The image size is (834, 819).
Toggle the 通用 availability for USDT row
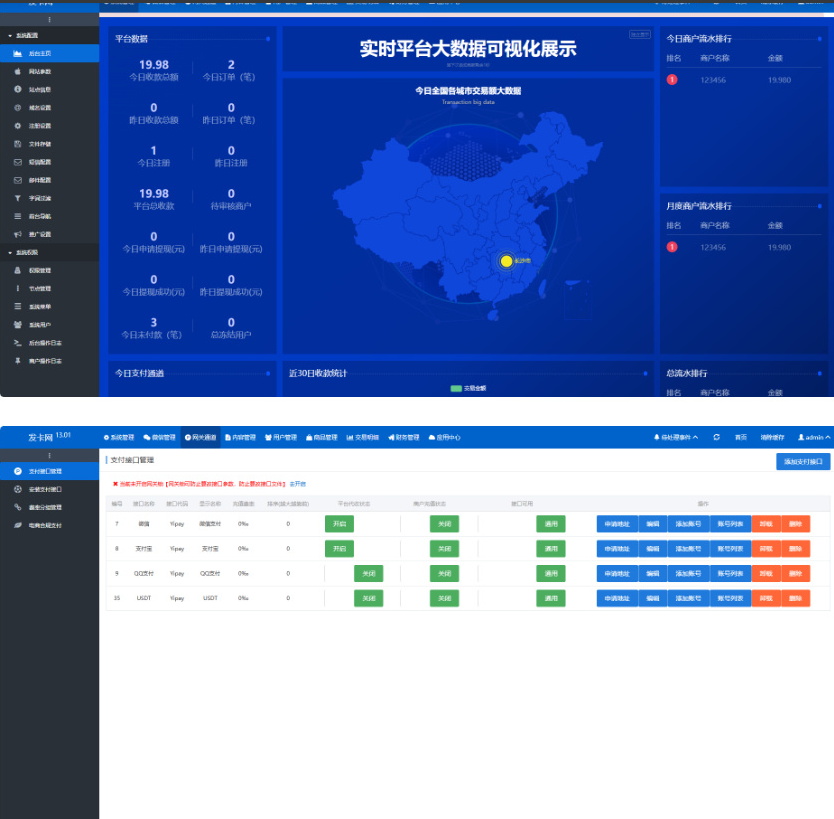[x=551, y=598]
